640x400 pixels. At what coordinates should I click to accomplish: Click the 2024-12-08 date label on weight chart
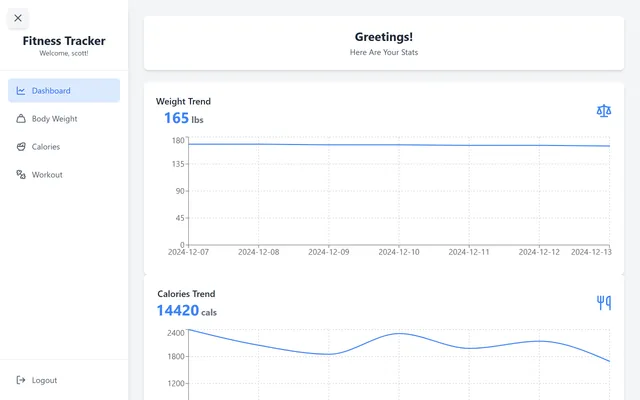tap(259, 252)
